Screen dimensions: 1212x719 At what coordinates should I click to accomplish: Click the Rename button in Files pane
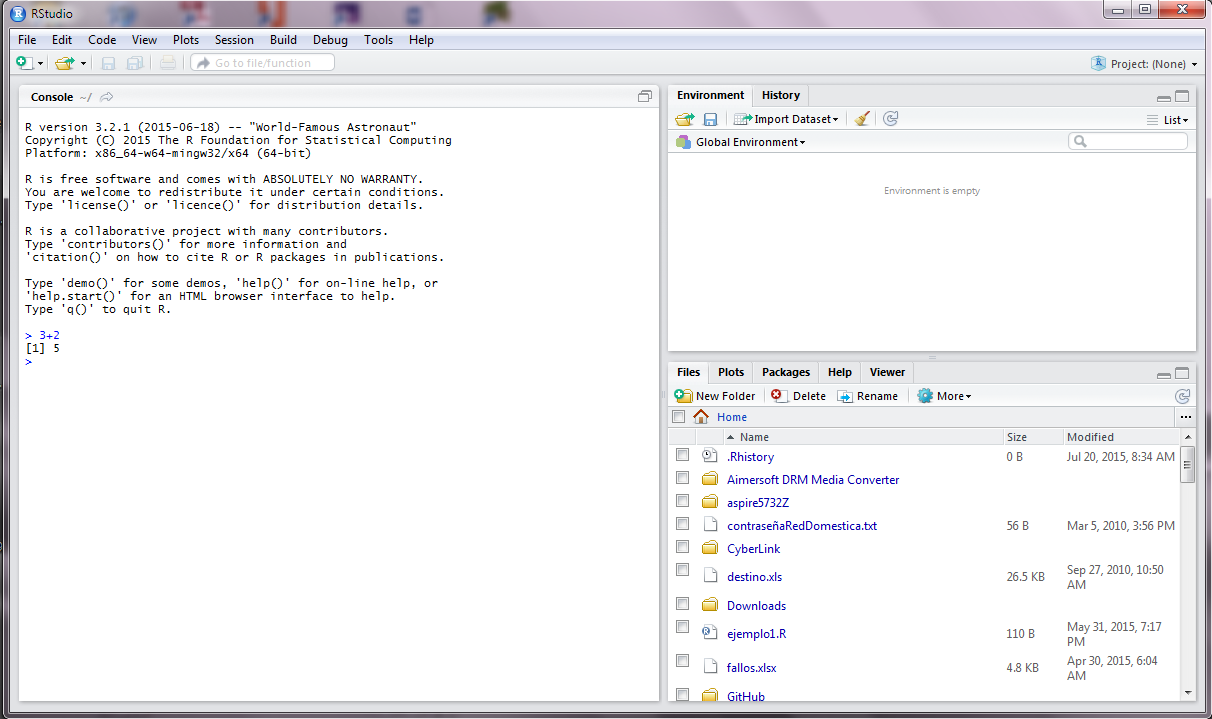tap(867, 396)
